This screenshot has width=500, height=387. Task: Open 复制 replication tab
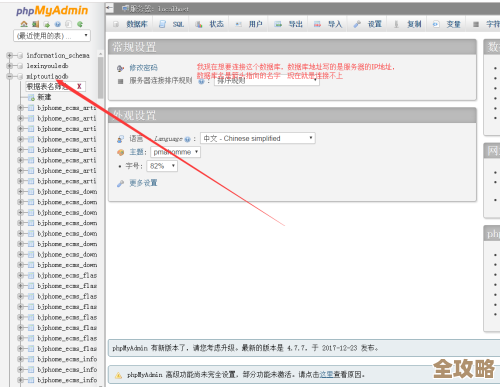(x=407, y=24)
